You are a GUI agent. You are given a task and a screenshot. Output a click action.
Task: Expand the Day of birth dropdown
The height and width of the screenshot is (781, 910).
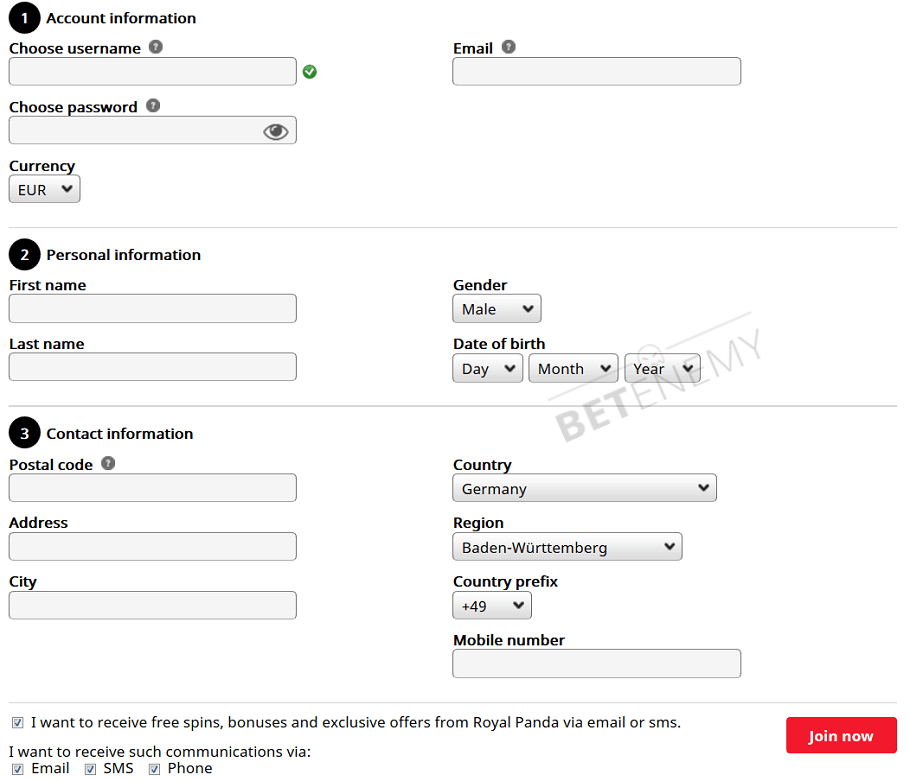click(x=488, y=368)
